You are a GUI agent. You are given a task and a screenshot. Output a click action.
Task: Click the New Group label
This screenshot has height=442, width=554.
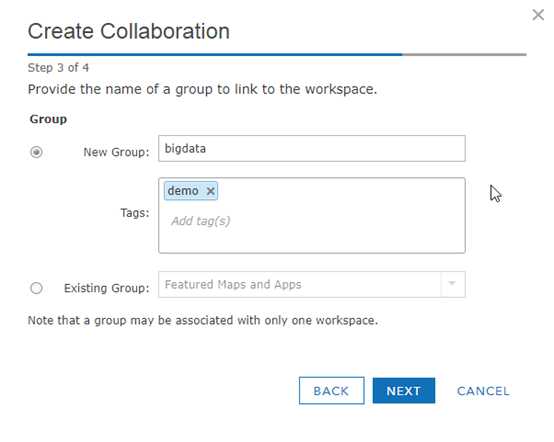point(116,152)
